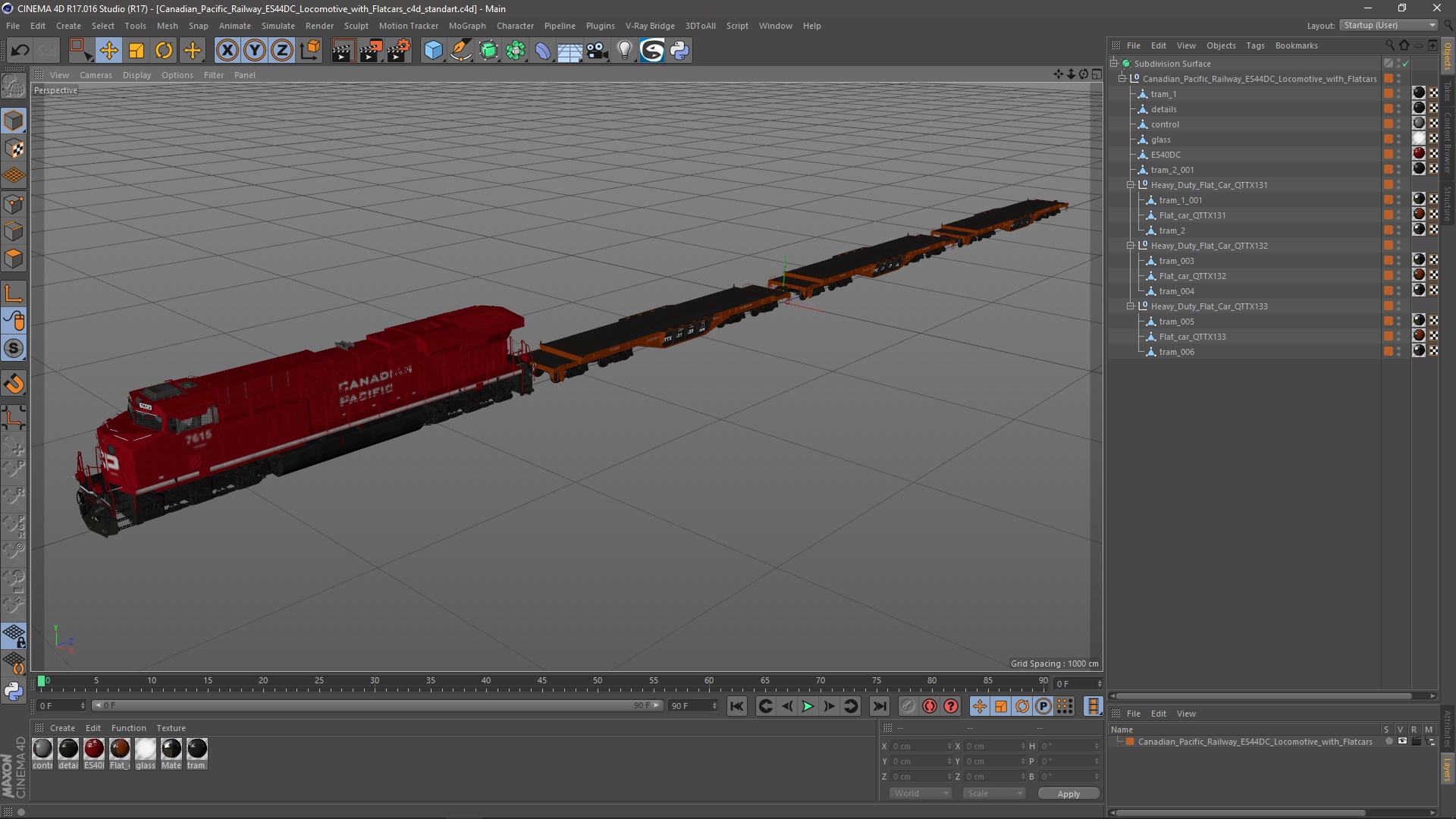
Task: Open material manager Texture menu
Action: 171,728
